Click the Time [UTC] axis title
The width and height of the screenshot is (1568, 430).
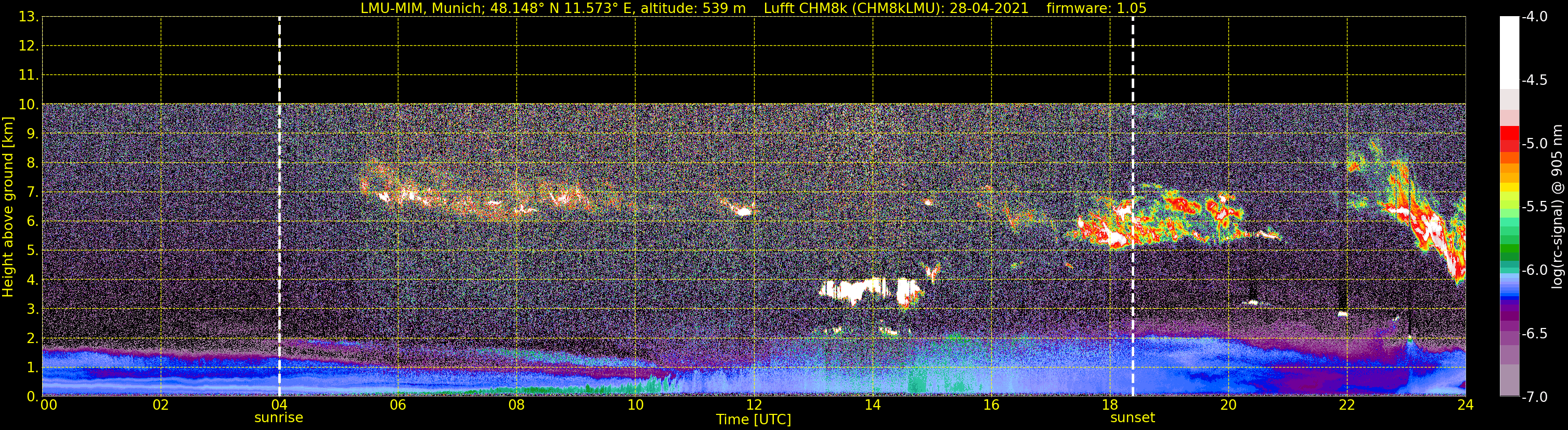754,420
